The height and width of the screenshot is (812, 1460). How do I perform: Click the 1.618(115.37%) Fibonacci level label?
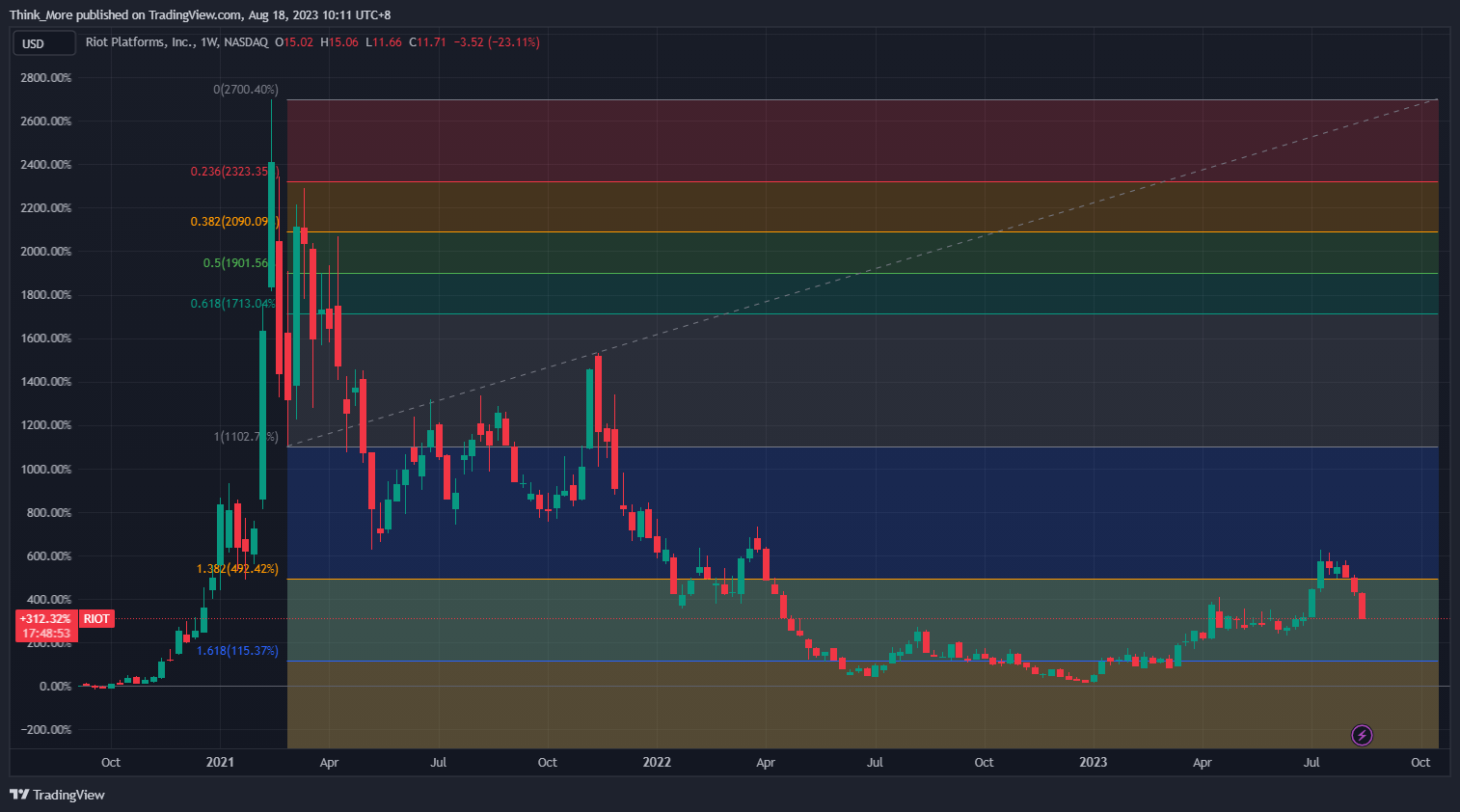[237, 651]
